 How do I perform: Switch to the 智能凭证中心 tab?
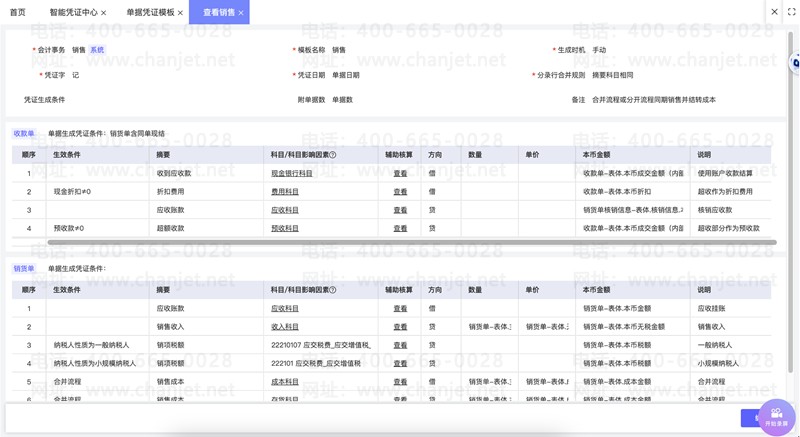pyautogui.click(x=73, y=12)
